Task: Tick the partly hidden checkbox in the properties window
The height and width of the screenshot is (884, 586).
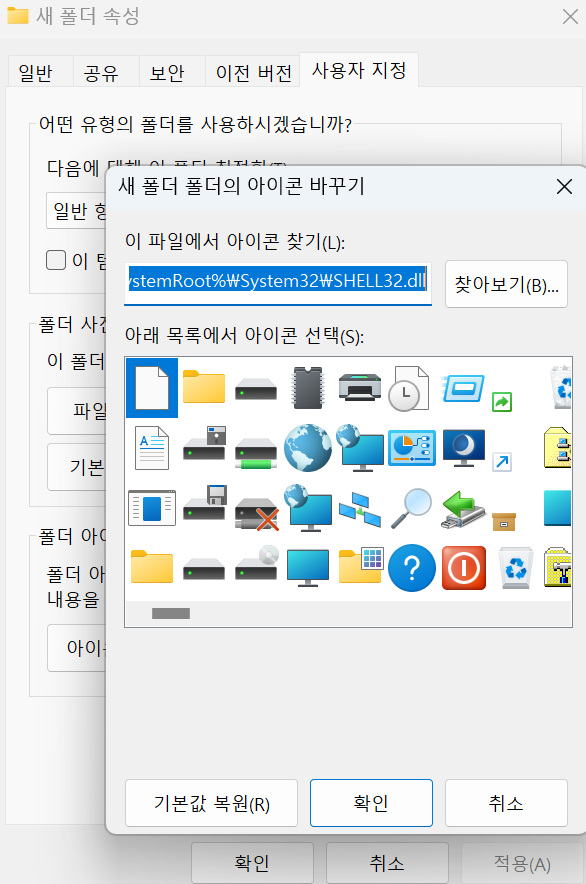Action: (56, 260)
